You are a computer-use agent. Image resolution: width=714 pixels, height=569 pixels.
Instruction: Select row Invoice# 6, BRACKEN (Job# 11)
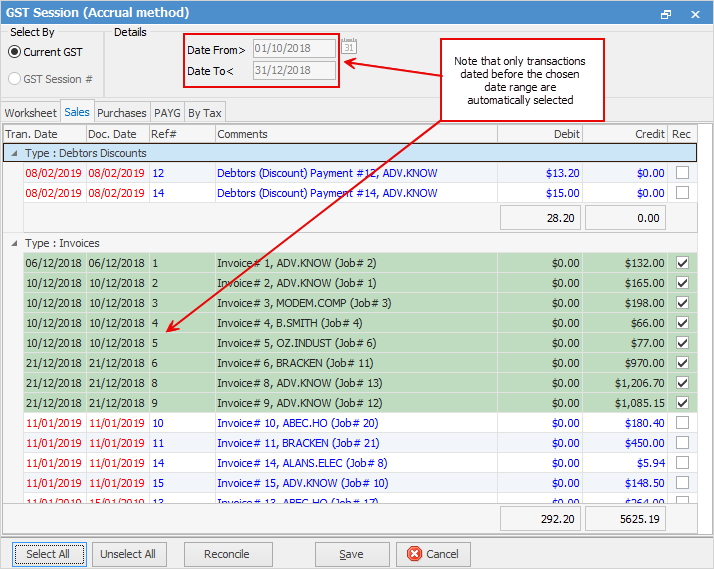coord(360,363)
